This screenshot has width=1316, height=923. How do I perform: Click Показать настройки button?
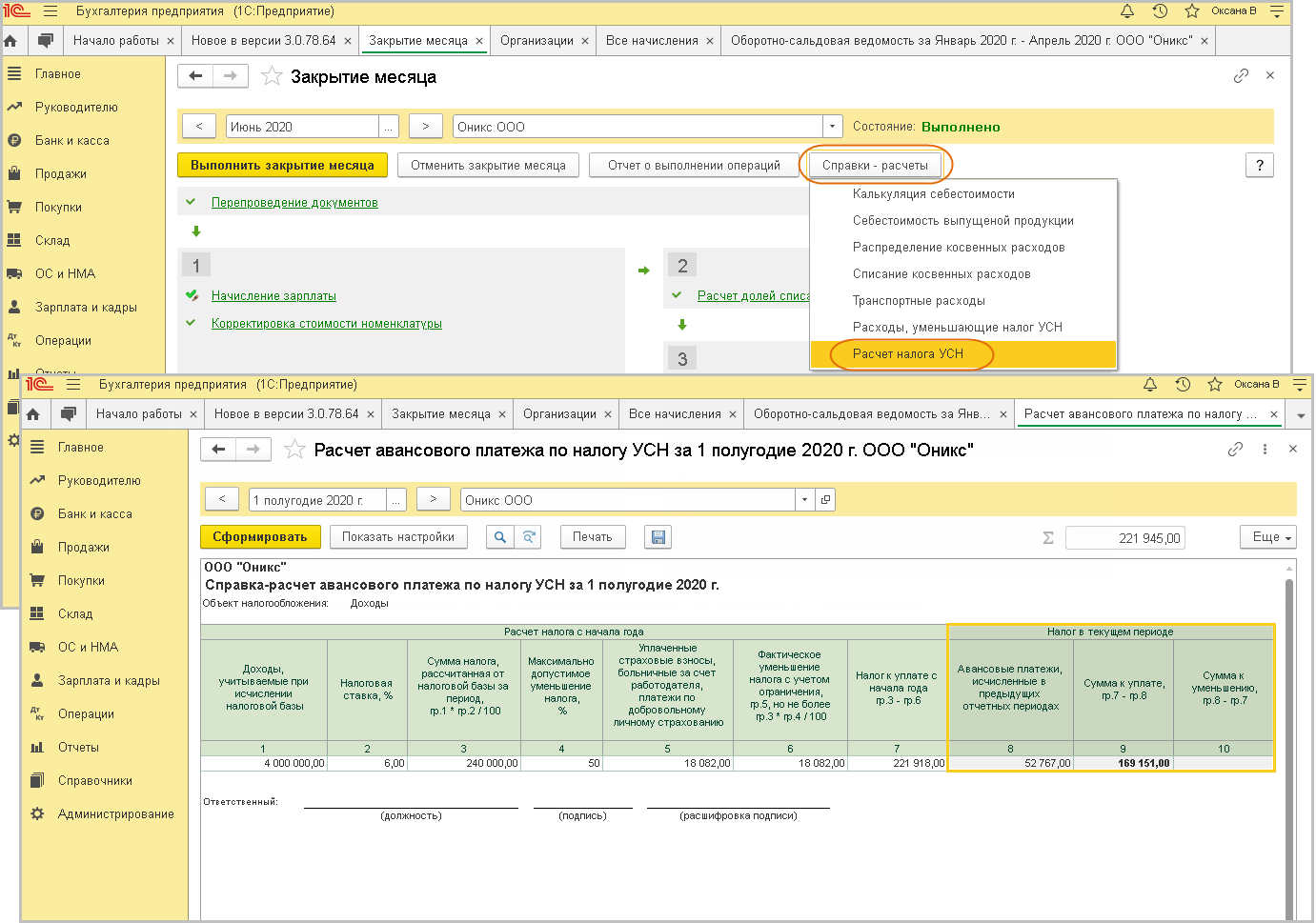(398, 537)
